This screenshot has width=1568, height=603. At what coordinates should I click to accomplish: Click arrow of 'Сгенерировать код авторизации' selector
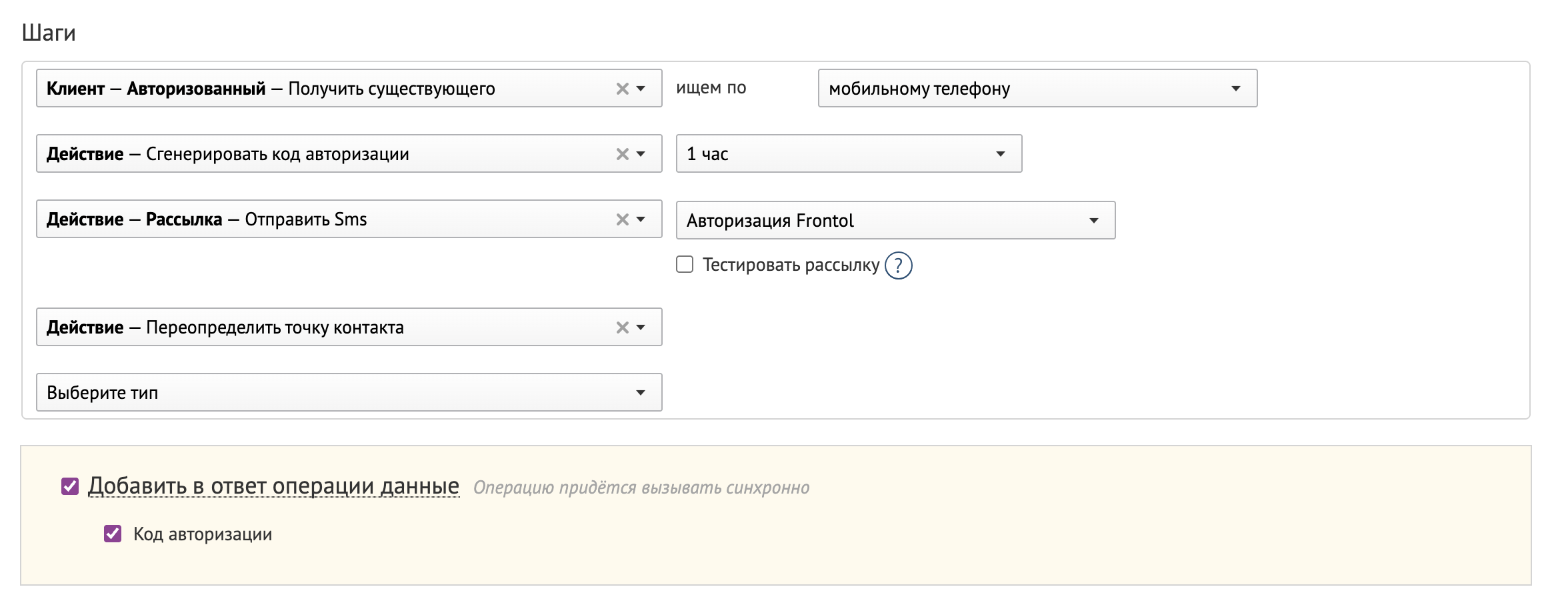tap(641, 154)
